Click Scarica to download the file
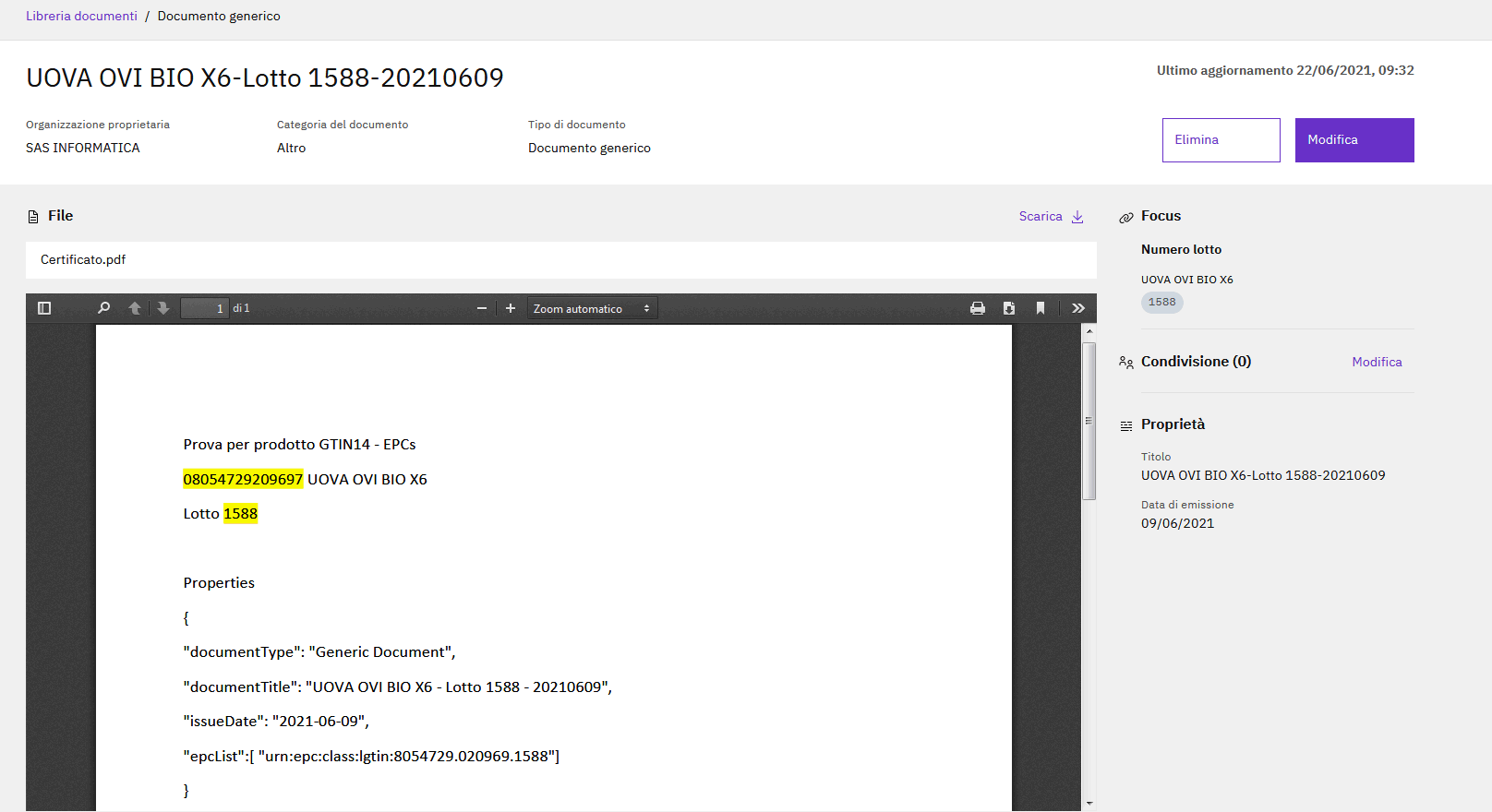Screen dimensions: 1492x812 (1052, 216)
